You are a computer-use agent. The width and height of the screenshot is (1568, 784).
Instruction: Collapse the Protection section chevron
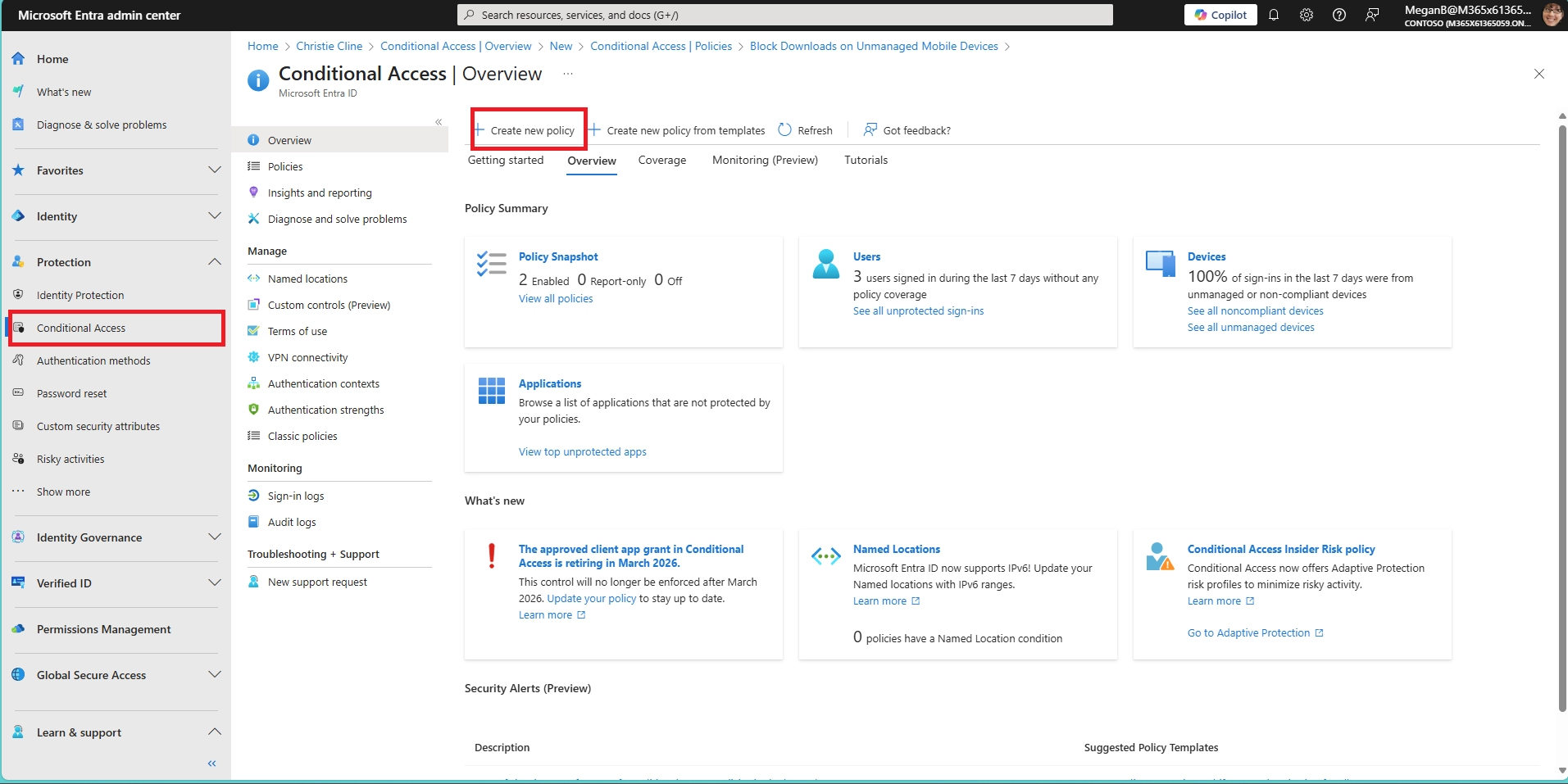pyautogui.click(x=215, y=262)
